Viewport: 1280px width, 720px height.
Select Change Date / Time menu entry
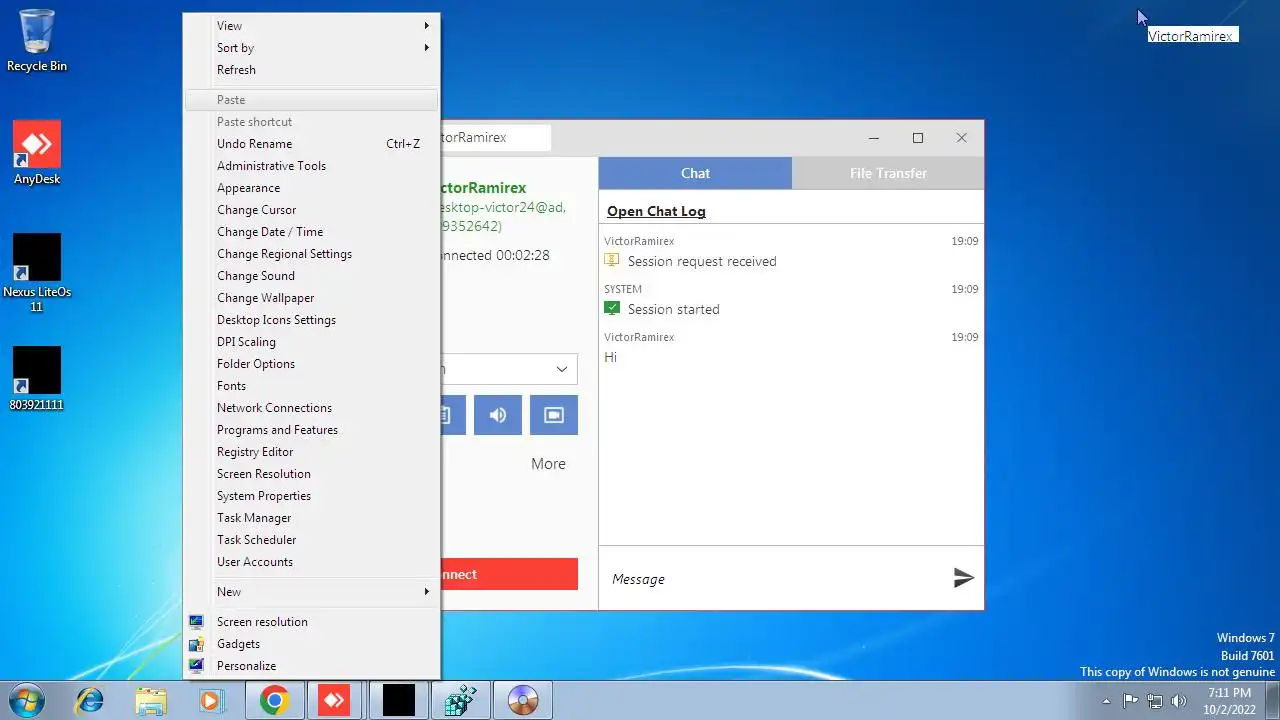pos(312,232)
